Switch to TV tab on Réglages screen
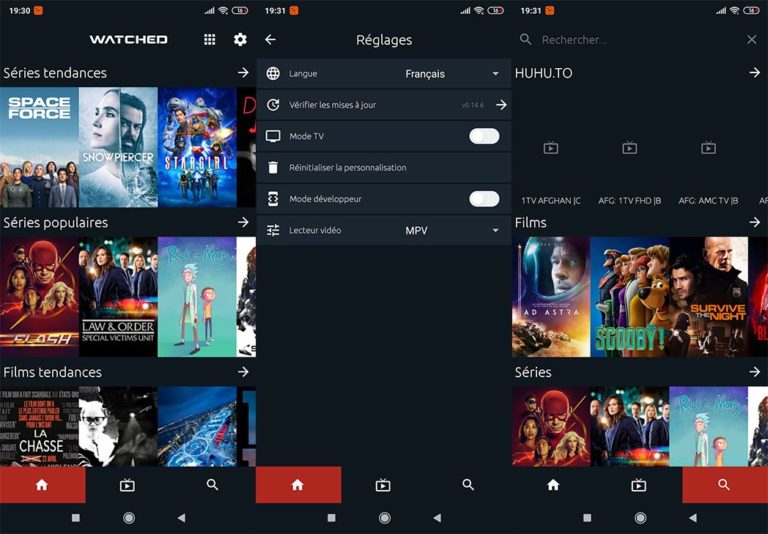 [x=383, y=485]
